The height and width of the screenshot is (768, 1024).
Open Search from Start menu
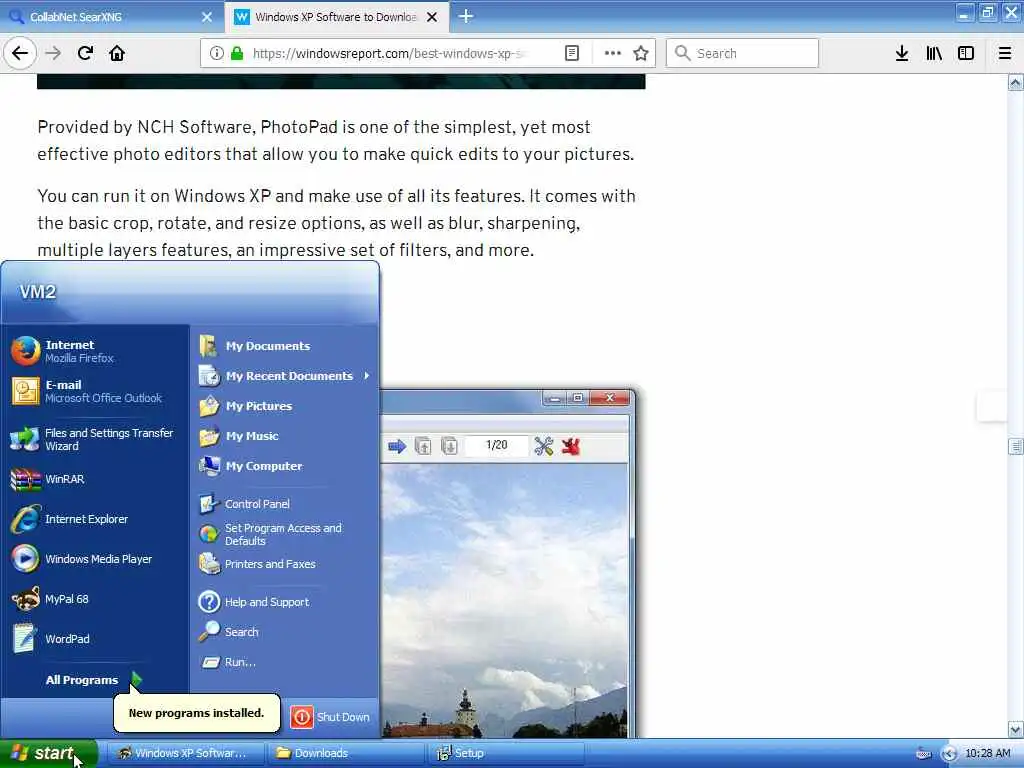coord(284,632)
